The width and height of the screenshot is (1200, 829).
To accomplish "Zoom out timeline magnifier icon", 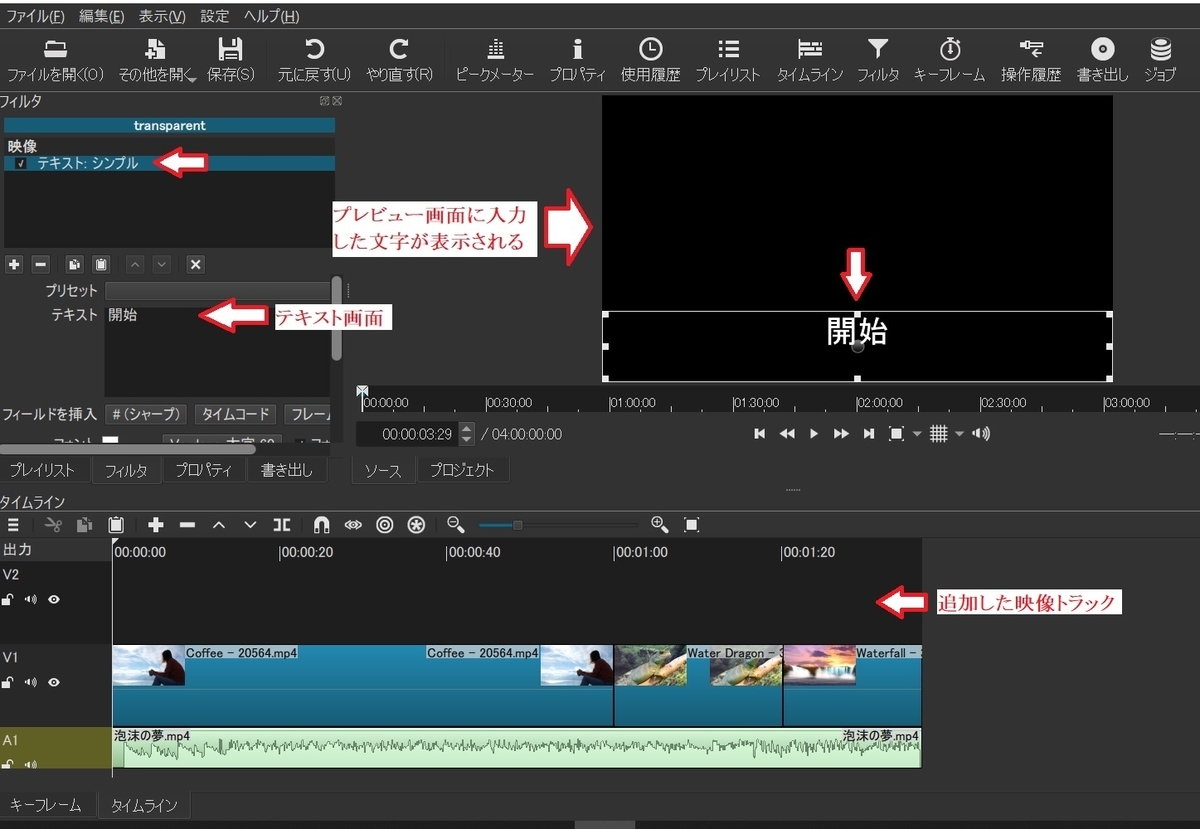I will point(456,524).
